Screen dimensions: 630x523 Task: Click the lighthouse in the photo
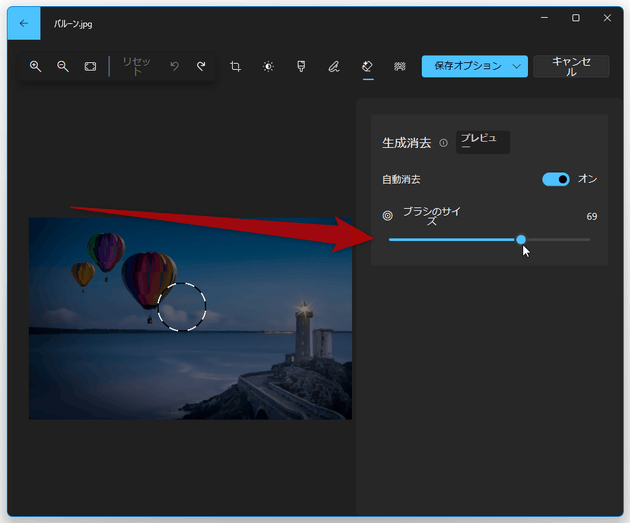click(304, 331)
